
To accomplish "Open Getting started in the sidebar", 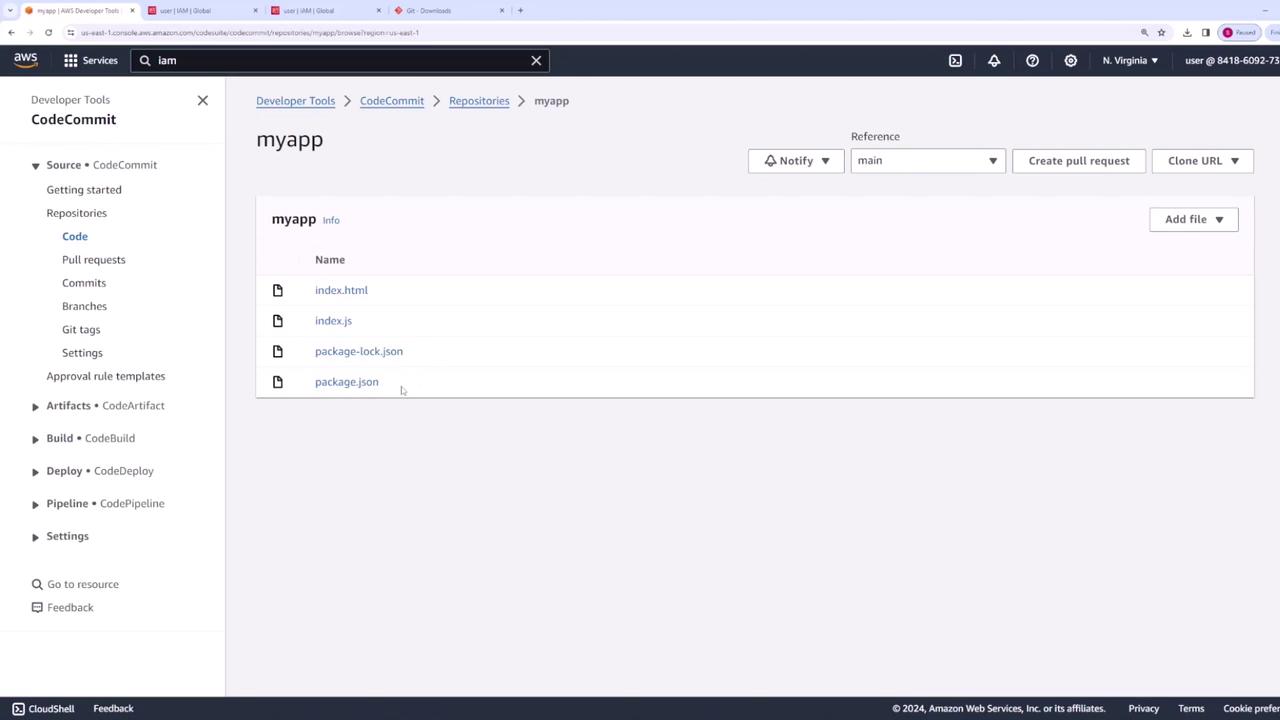I will [x=84, y=189].
